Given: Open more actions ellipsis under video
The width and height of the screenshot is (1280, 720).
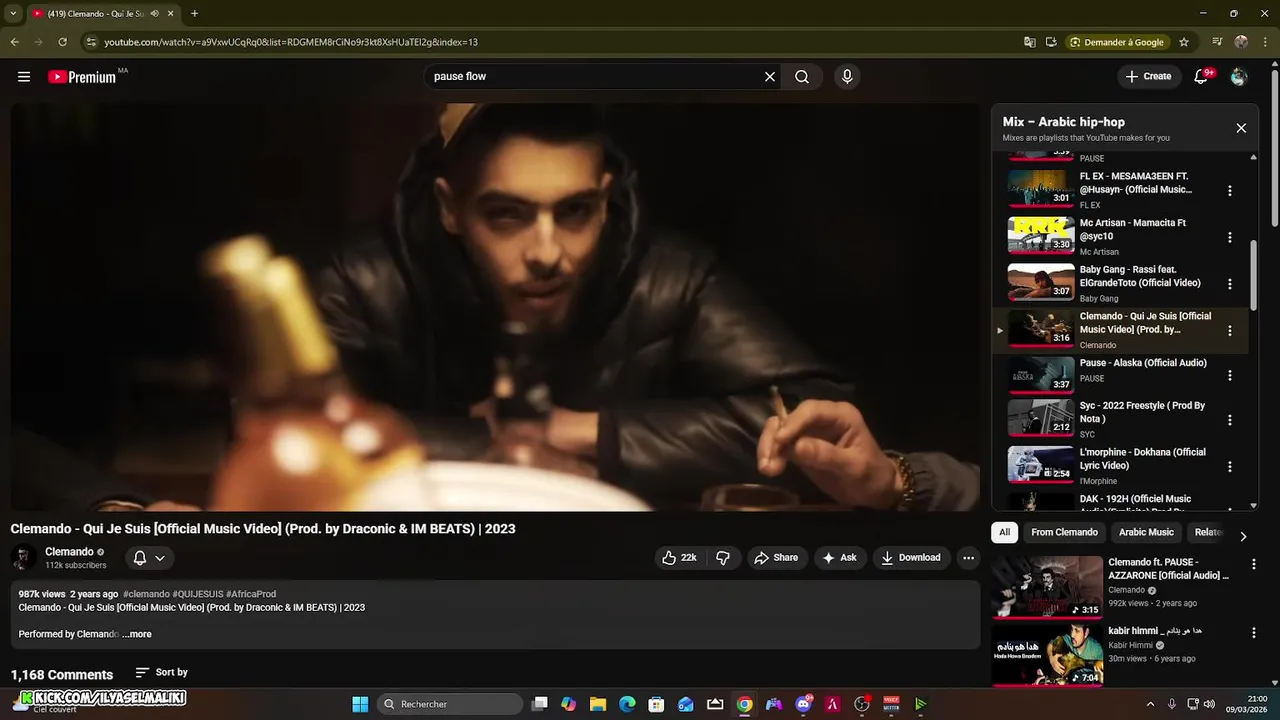Looking at the screenshot, I should 967,558.
